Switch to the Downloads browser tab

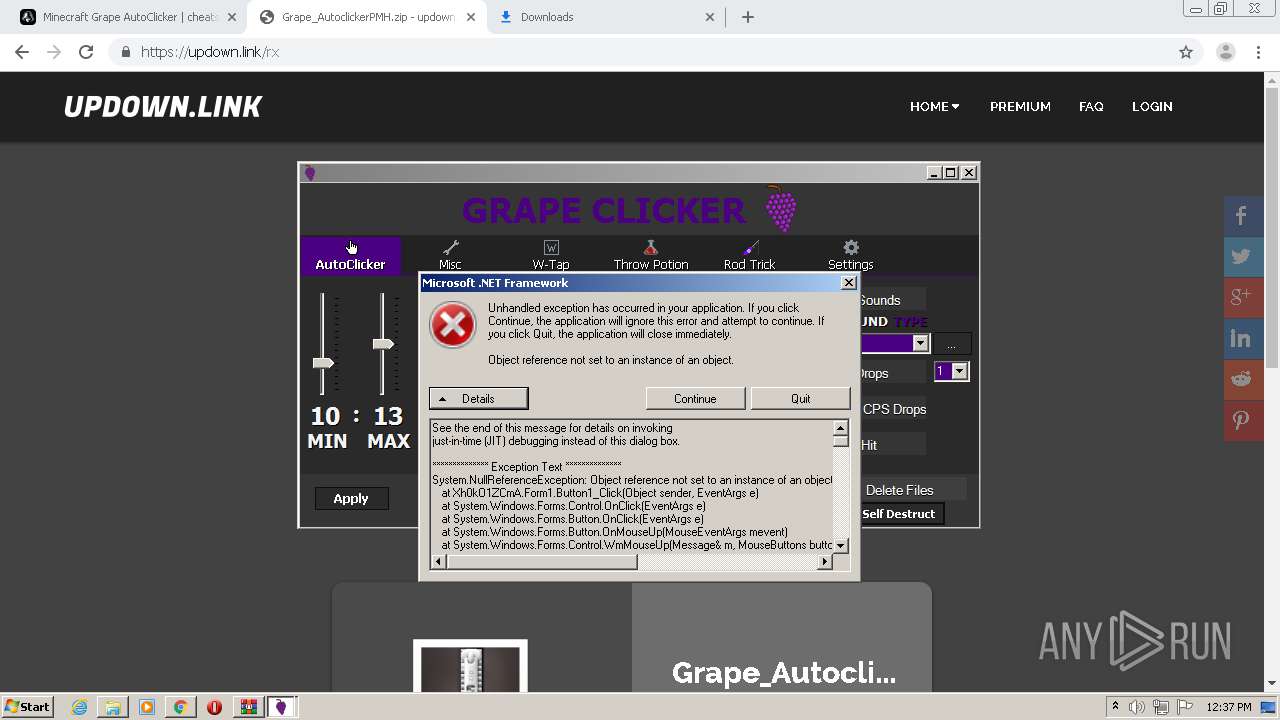pyautogui.click(x=607, y=17)
